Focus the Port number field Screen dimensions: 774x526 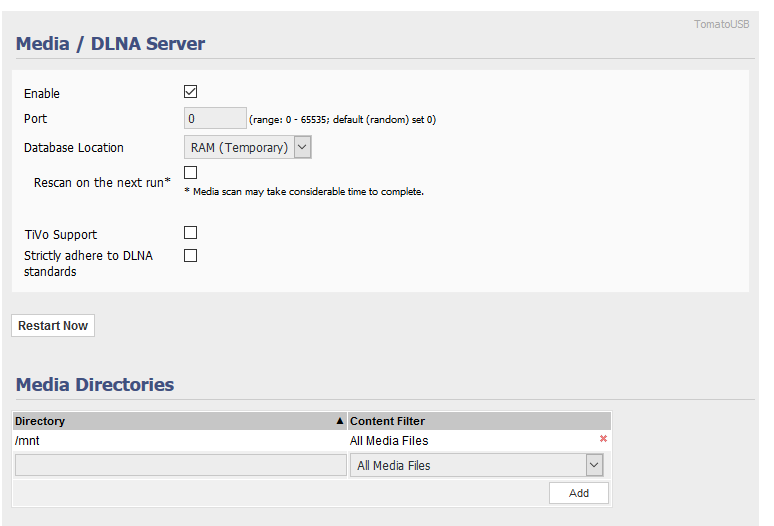pos(215,118)
